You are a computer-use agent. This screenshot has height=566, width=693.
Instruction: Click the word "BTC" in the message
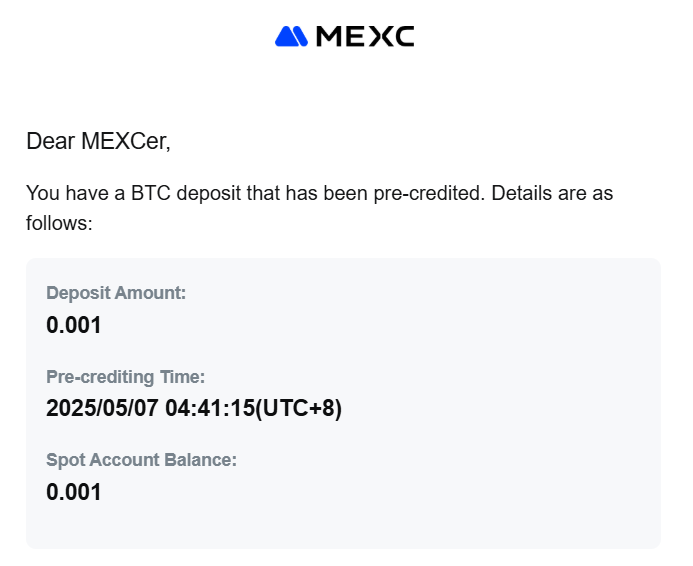pos(151,193)
